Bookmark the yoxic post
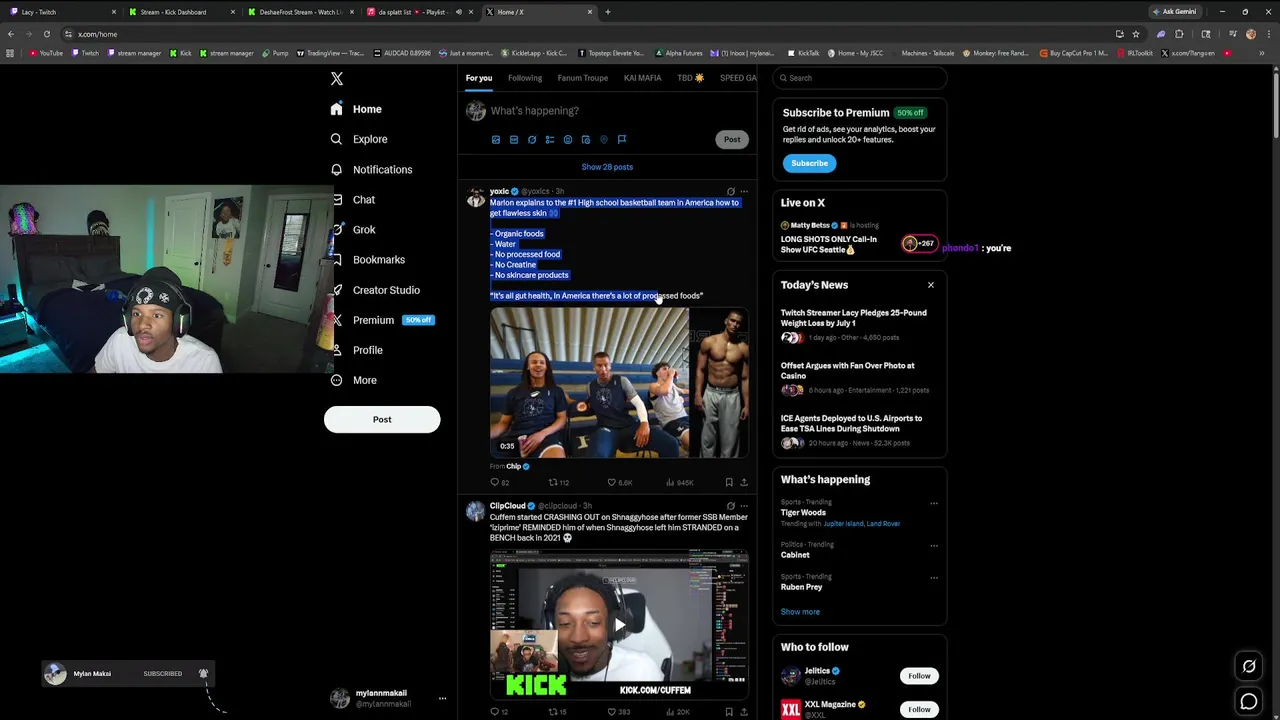 point(729,482)
